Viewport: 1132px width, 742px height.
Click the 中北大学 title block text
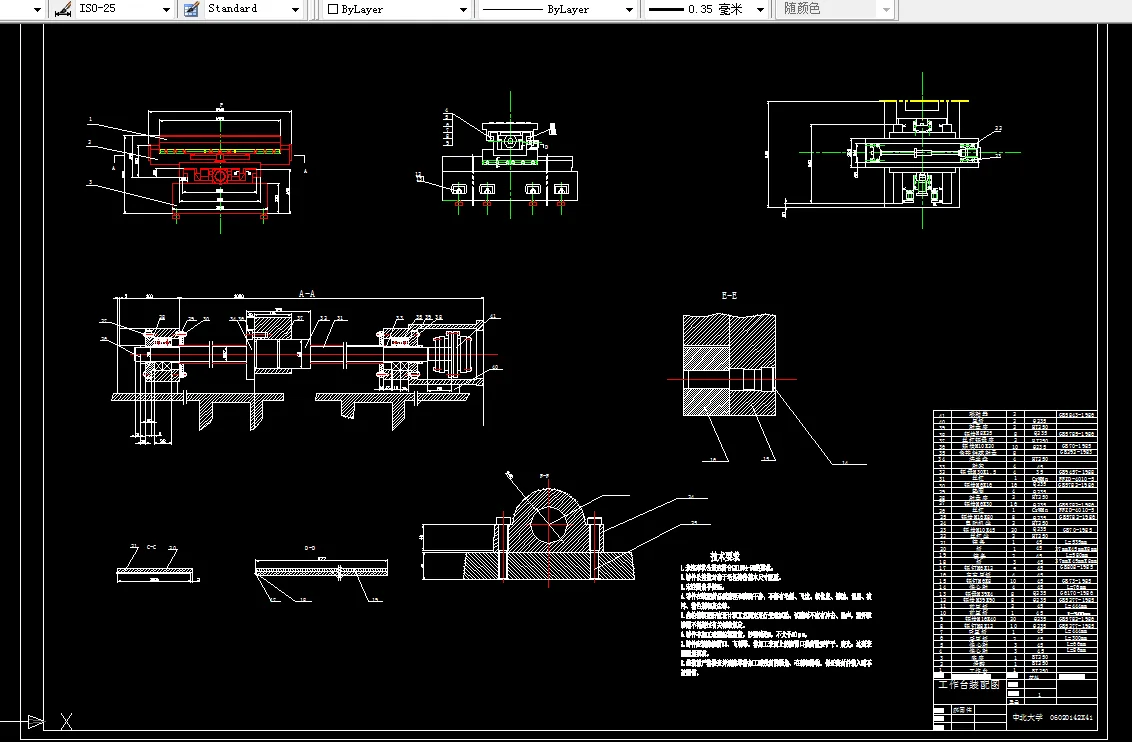click(x=1027, y=717)
